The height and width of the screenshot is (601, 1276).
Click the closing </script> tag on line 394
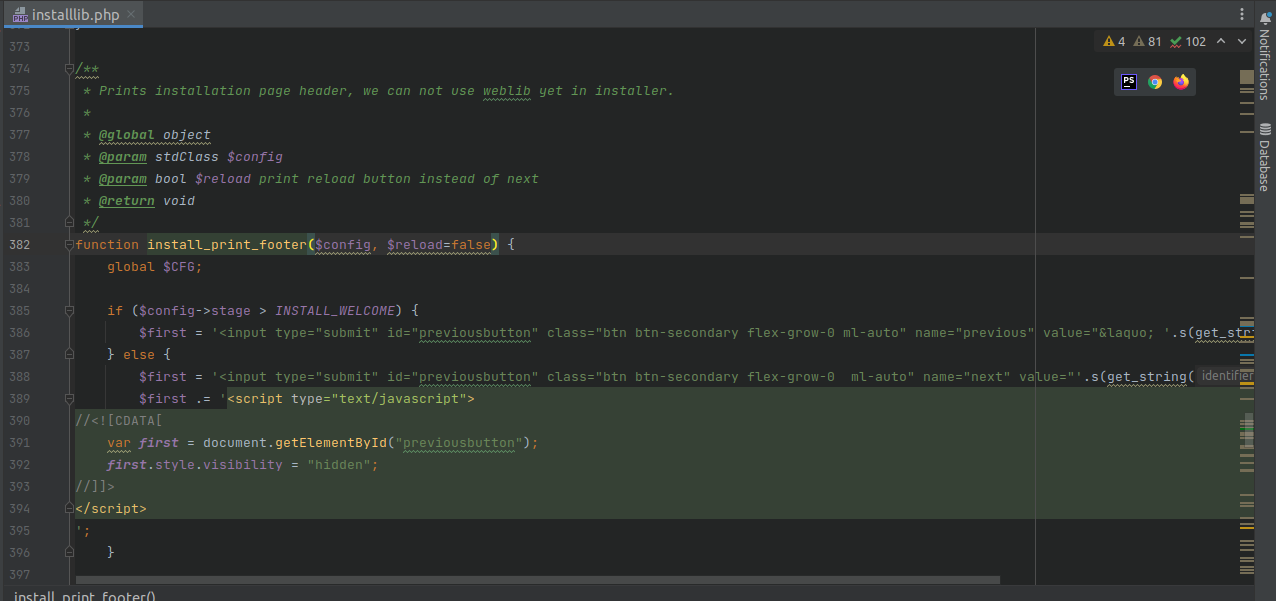click(x=111, y=508)
